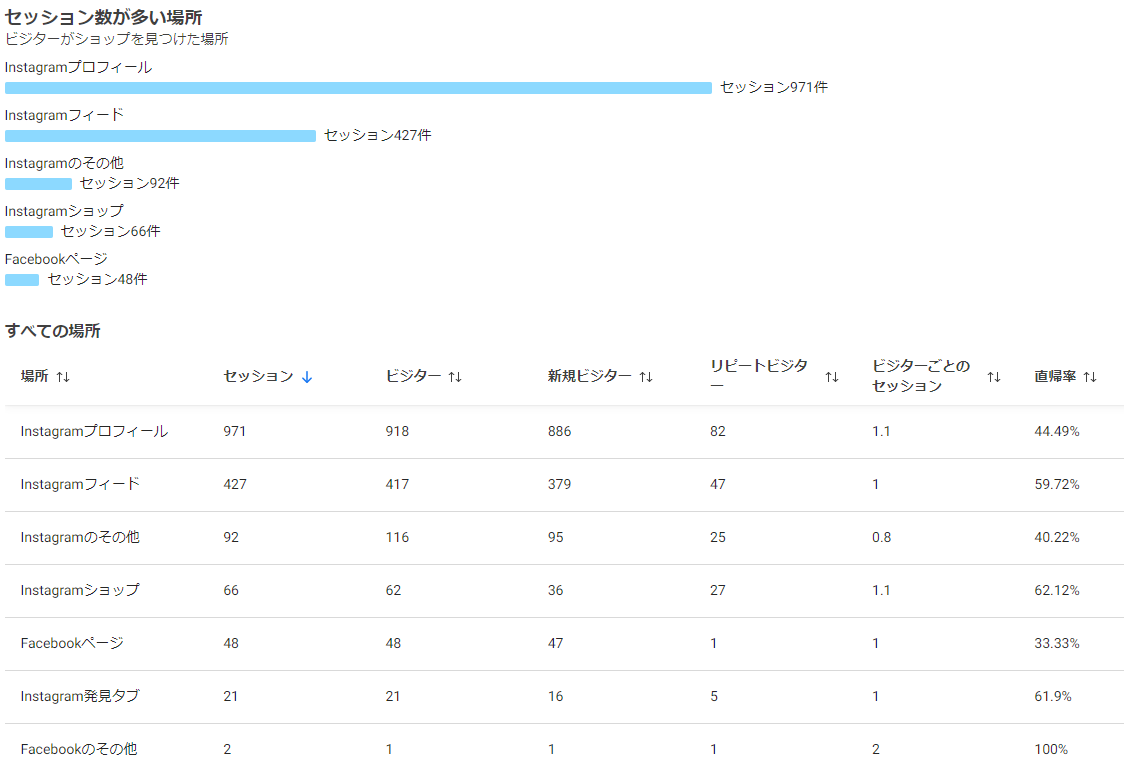Click the 直帰率 column header text

click(x=1055, y=376)
